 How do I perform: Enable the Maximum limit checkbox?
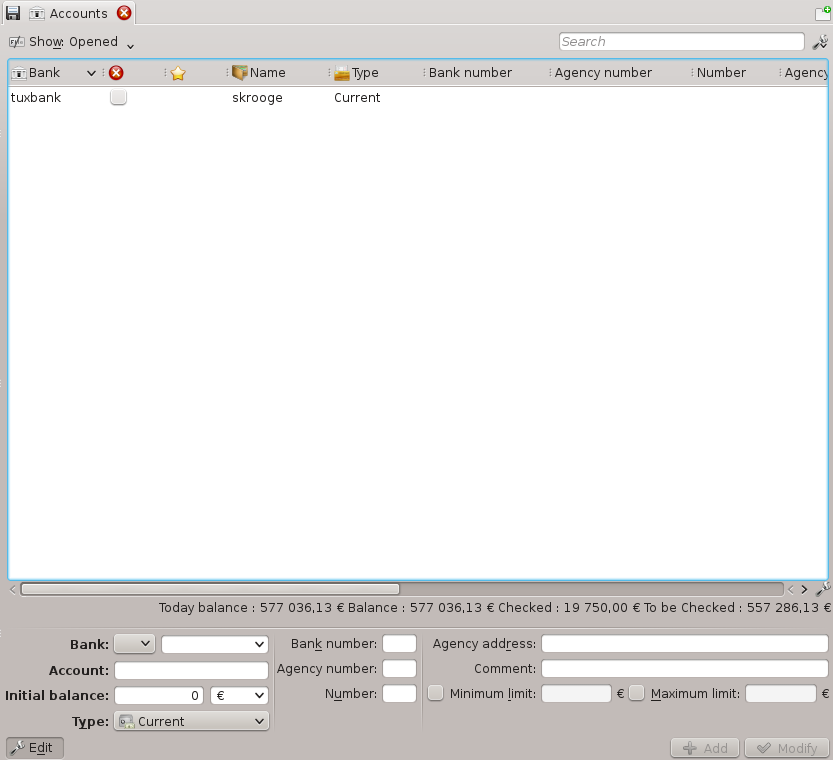[x=636, y=693]
